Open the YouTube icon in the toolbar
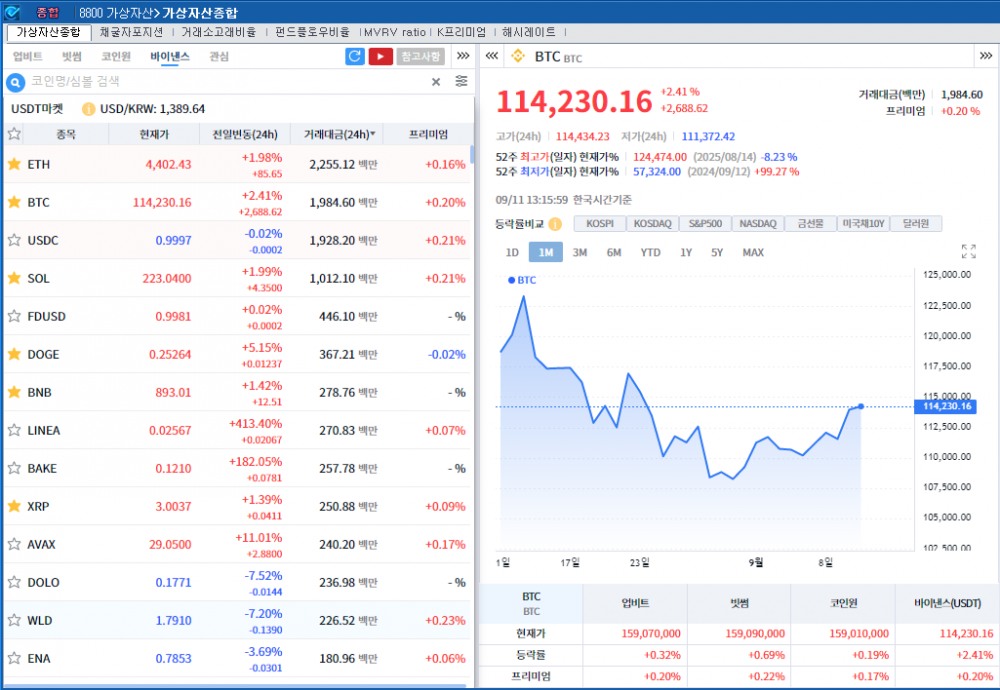1000x690 pixels. point(381,57)
